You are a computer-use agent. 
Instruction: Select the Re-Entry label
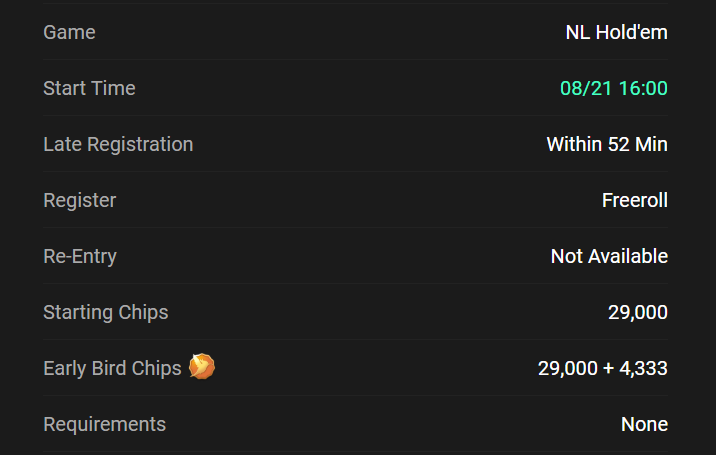click(x=80, y=256)
